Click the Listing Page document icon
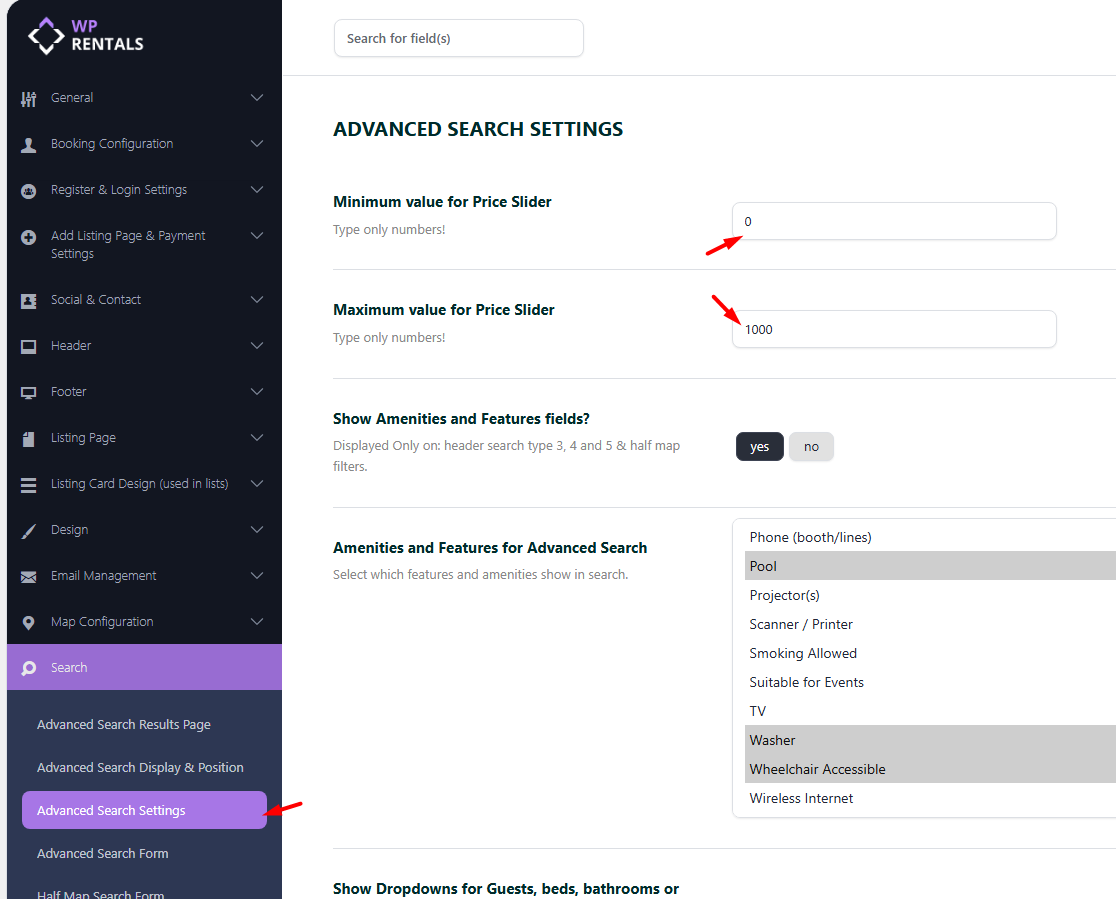 tap(29, 438)
